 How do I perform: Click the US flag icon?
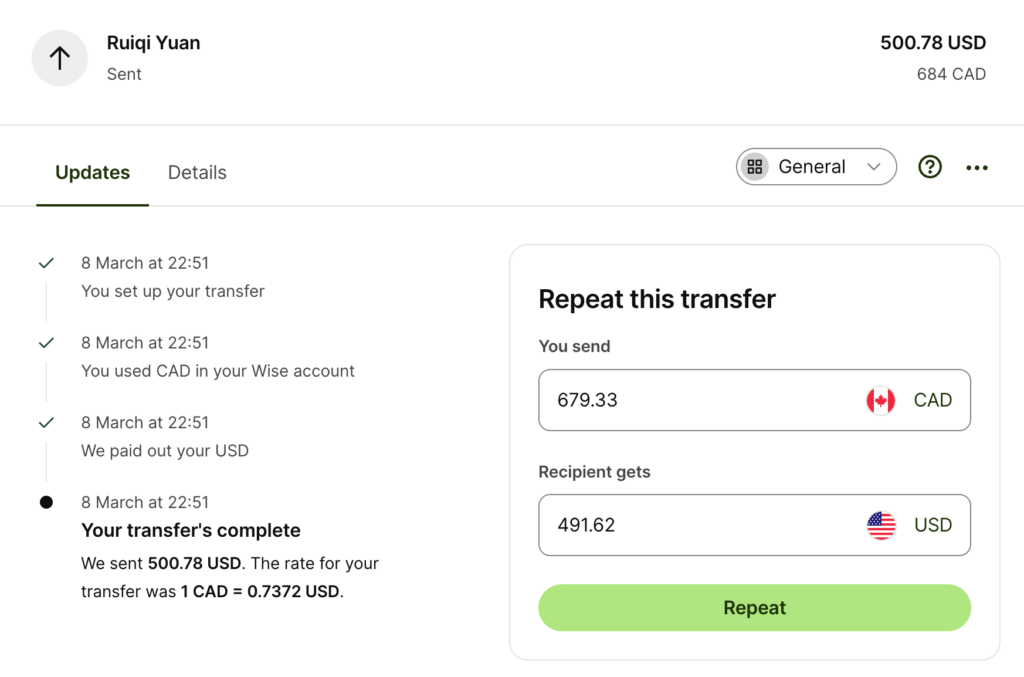pyautogui.click(x=881, y=524)
